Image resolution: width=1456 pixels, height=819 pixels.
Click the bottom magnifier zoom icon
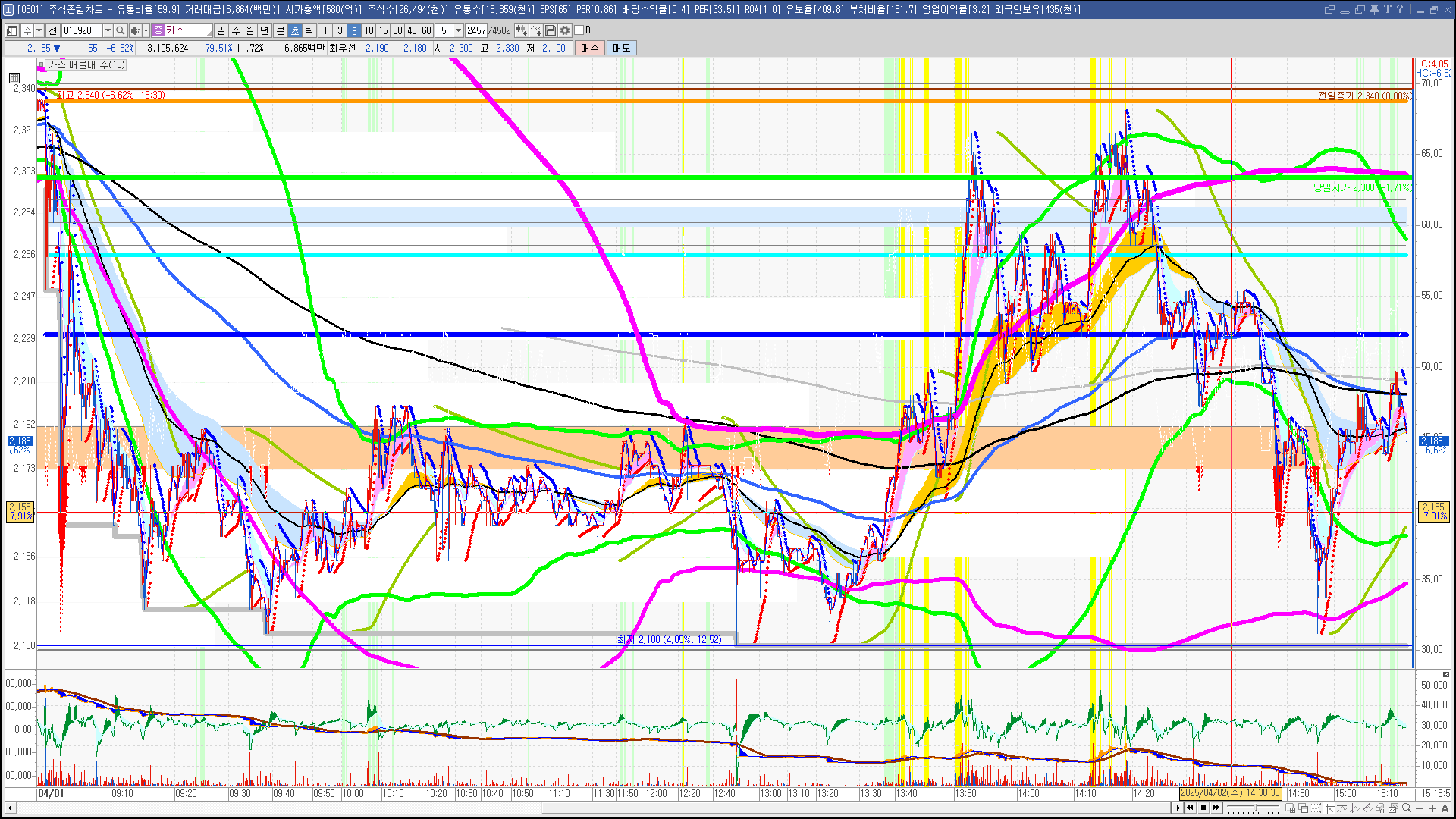1406,808
